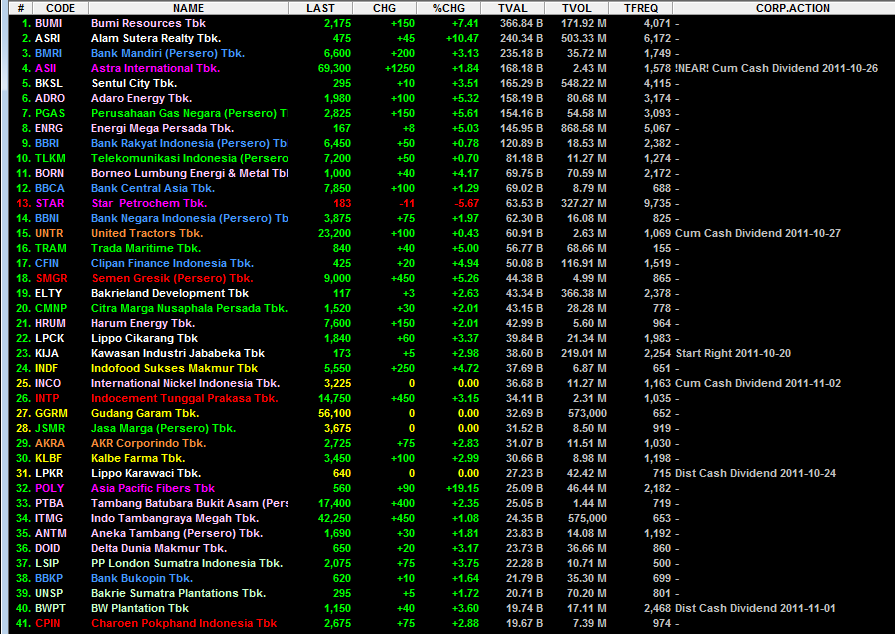The height and width of the screenshot is (634, 895).
Task: Select the BBRI code cell
Action: [x=47, y=143]
